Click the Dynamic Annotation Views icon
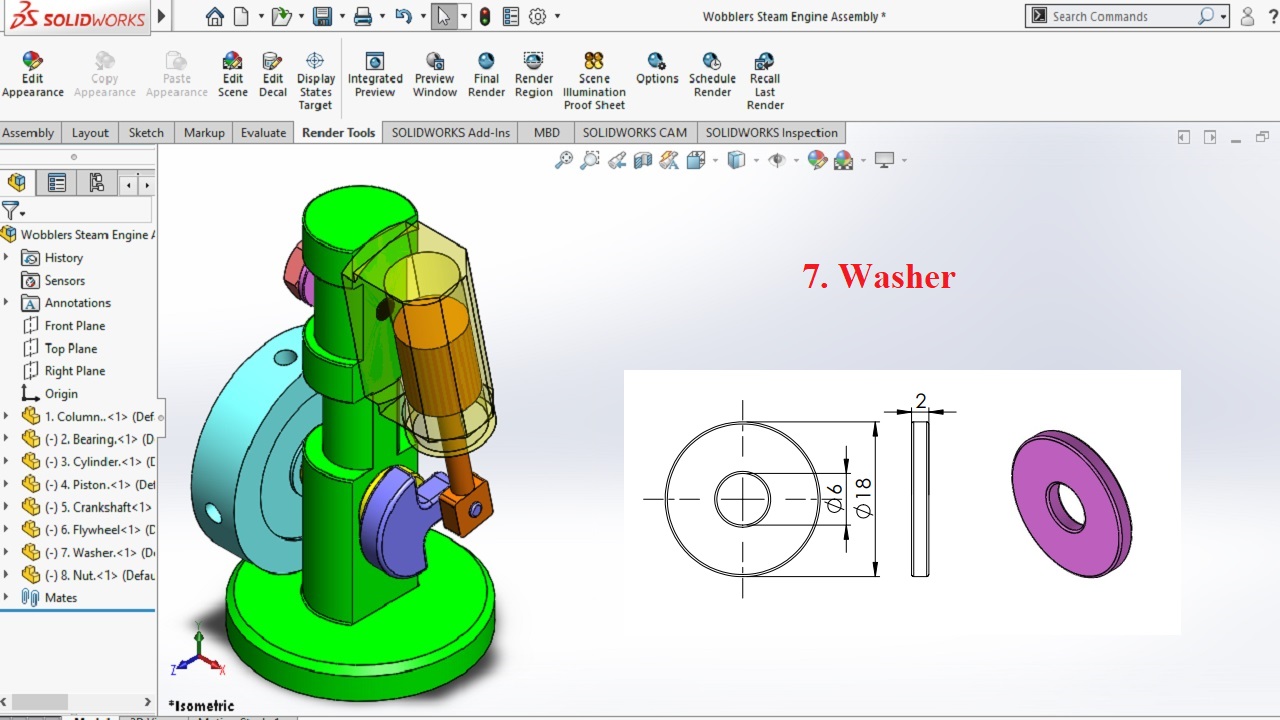The image size is (1280, 720). click(669, 160)
